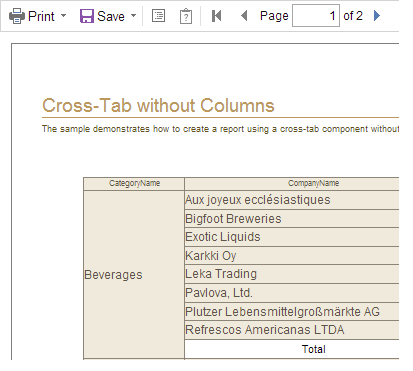
Task: Click the sample description text line
Action: [220, 129]
